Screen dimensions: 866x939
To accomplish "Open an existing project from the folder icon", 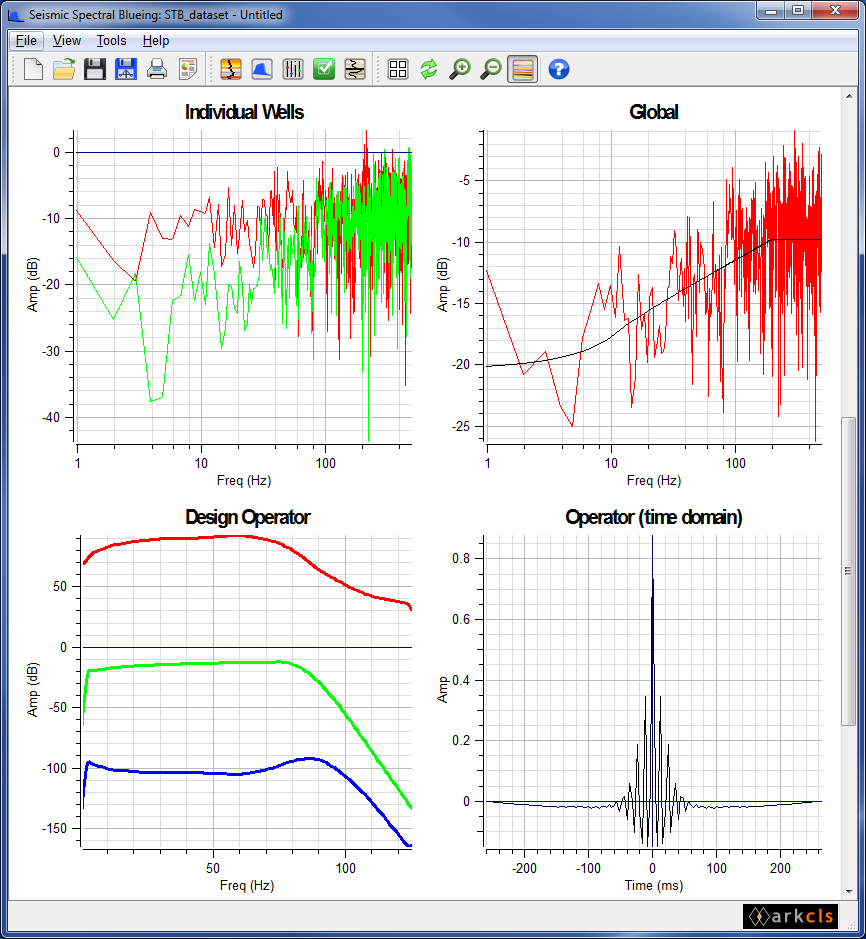I will coord(63,69).
